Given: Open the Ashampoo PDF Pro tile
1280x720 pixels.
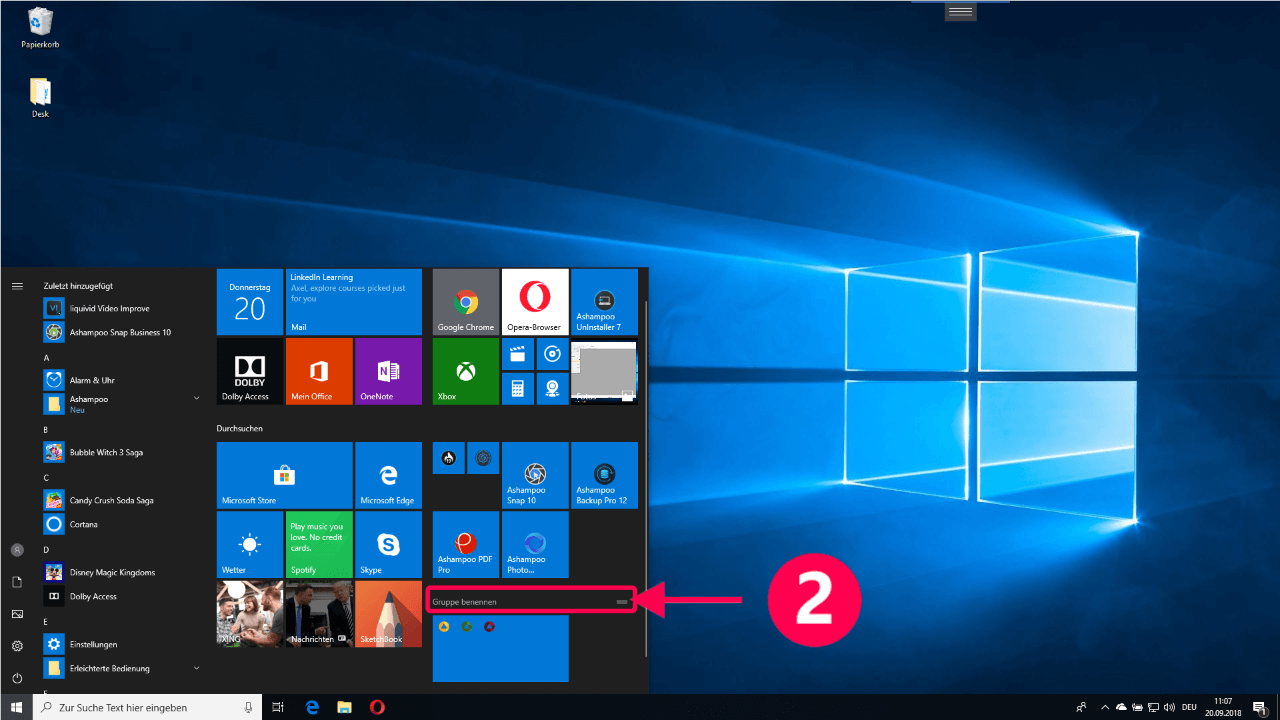Looking at the screenshot, I should point(466,544).
